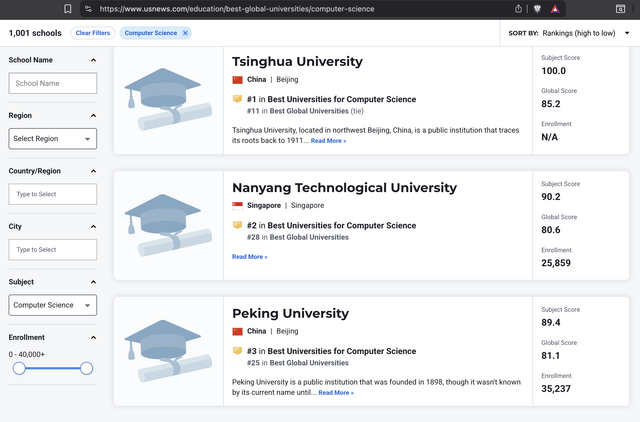Open the Computer Science subject dropdown
This screenshot has height=422, width=640.
(52, 305)
